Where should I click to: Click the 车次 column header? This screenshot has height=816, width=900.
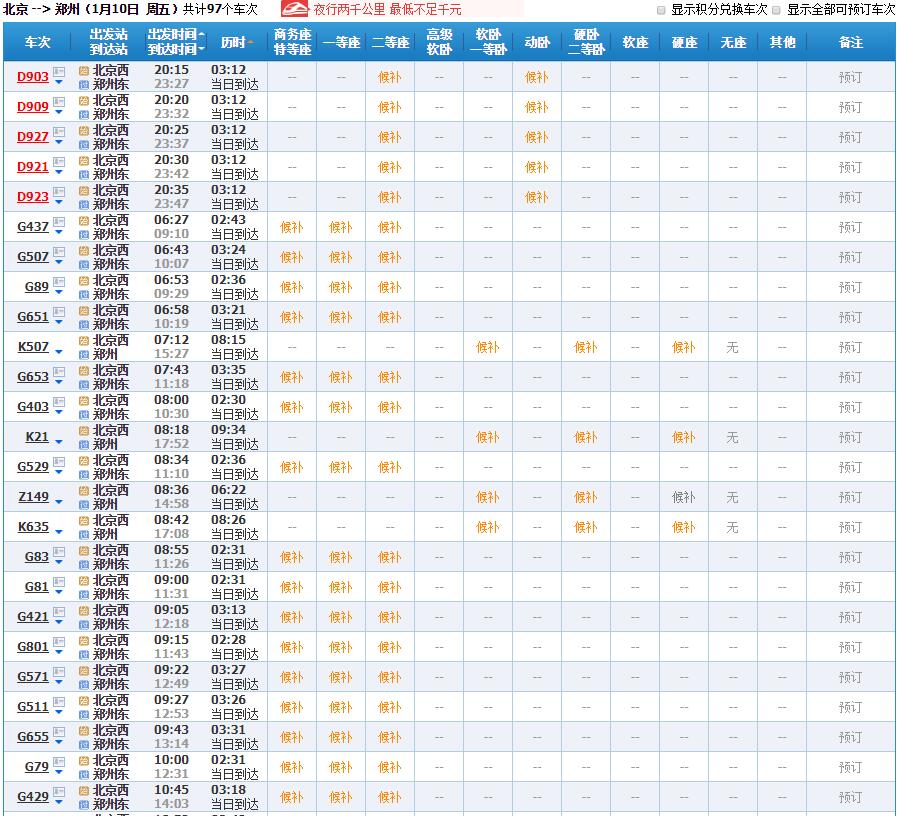point(37,42)
